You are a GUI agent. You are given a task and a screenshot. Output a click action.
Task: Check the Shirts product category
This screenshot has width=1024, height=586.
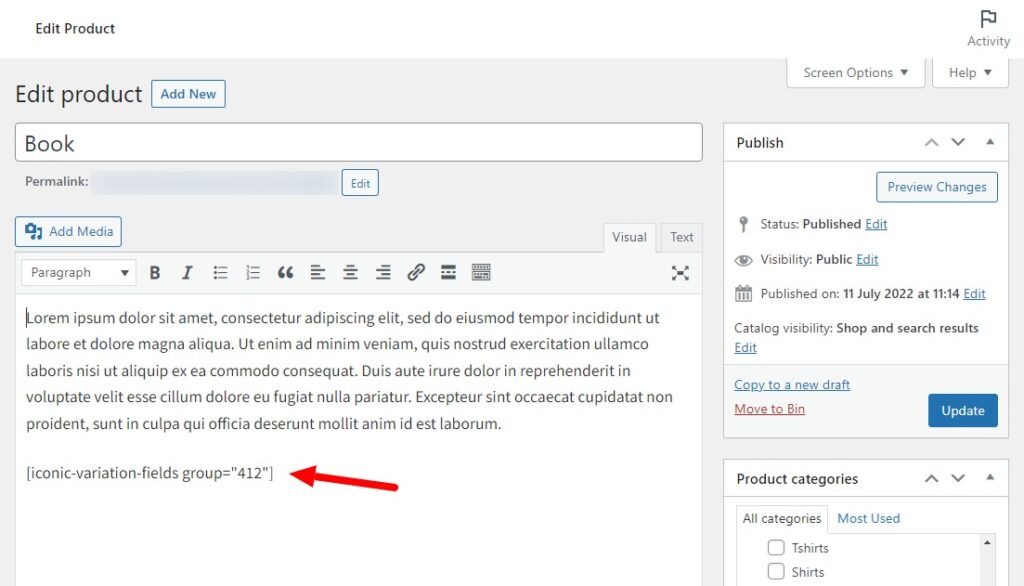776,572
